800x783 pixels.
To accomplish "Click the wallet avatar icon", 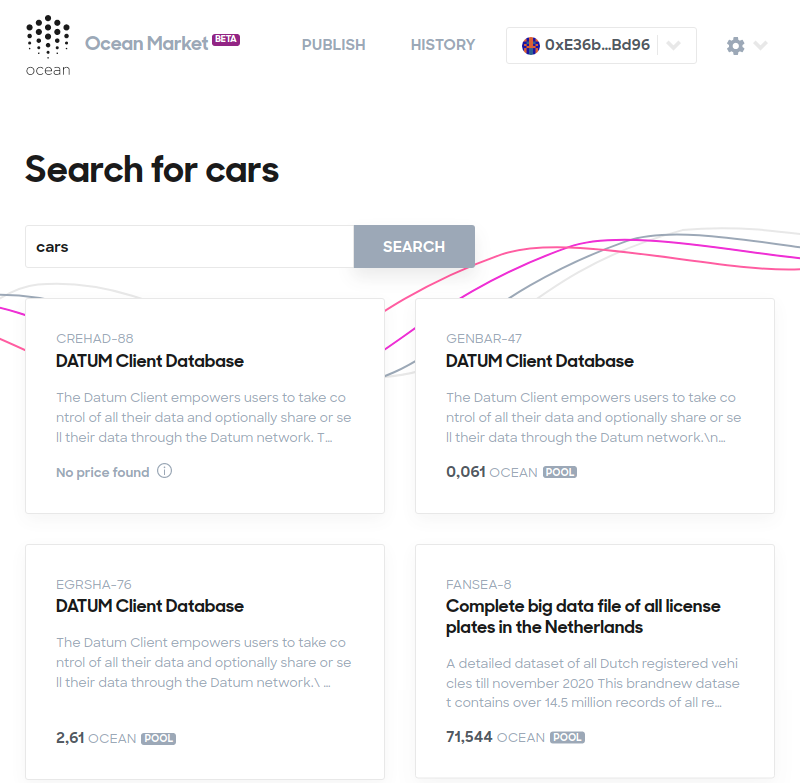I will tap(531, 45).
